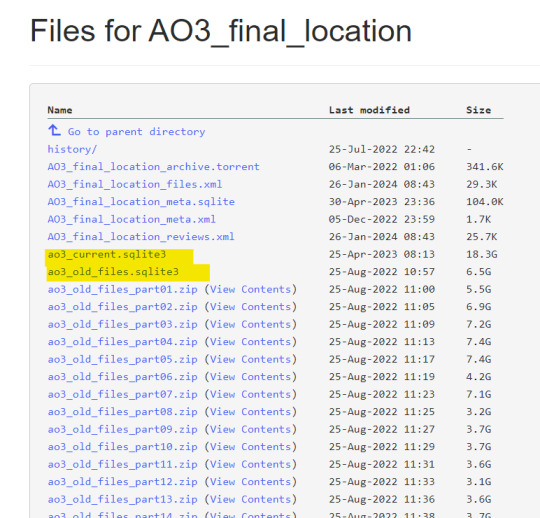Image resolution: width=540 pixels, height=518 pixels.
Task: Download ao3_old_files_part13.zip
Action: pos(123,499)
